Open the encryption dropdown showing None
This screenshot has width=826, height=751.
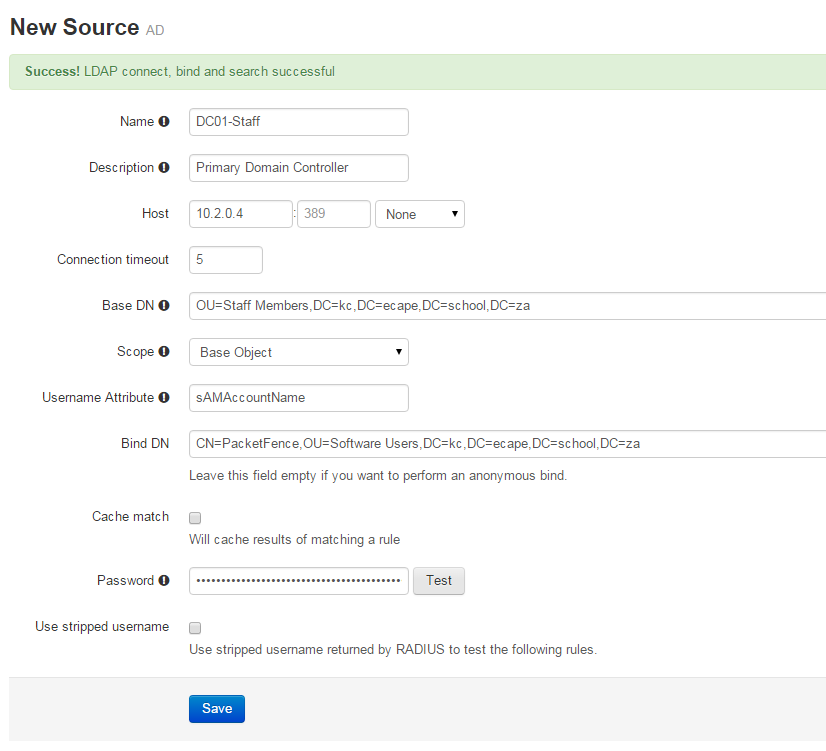click(419, 214)
